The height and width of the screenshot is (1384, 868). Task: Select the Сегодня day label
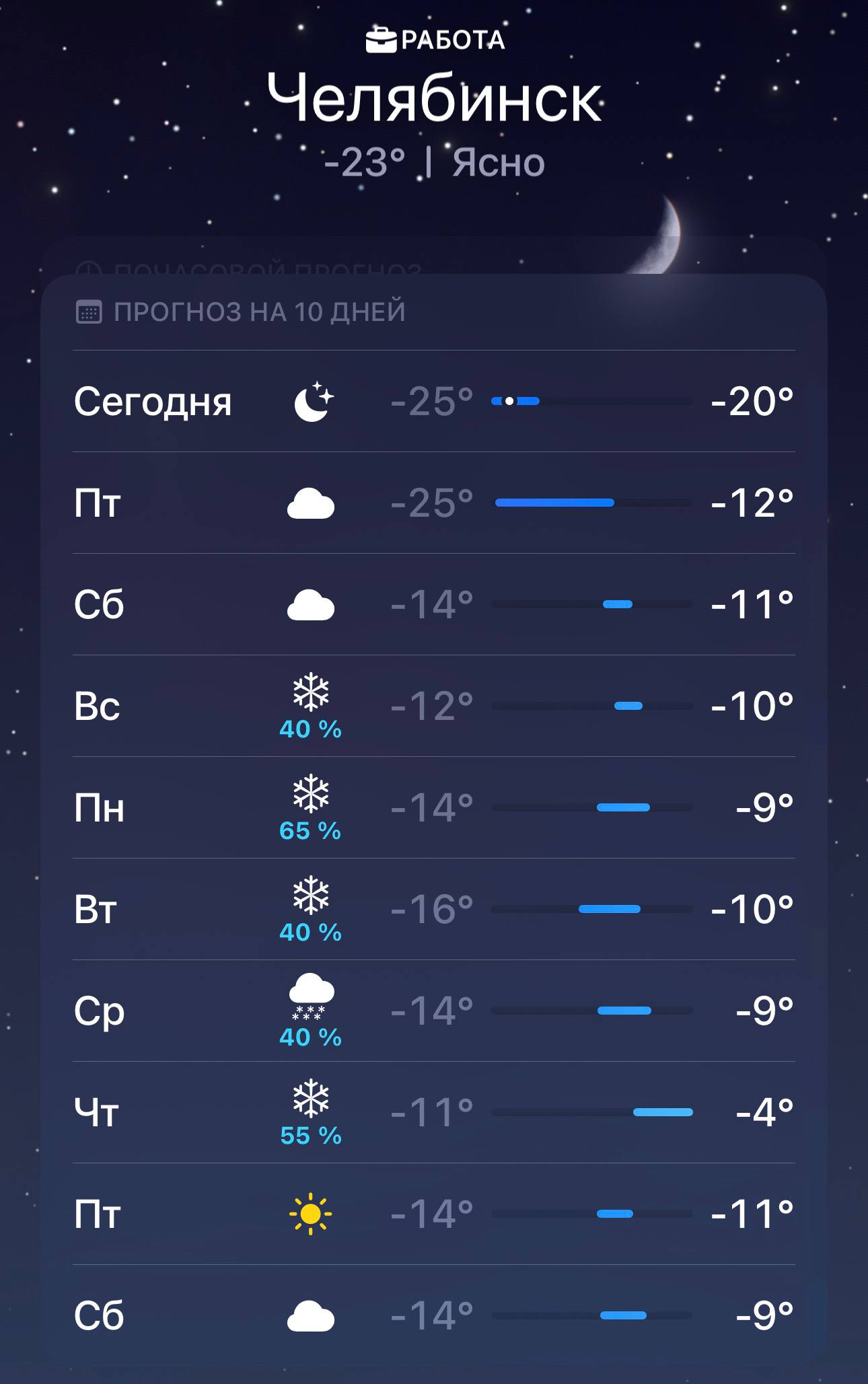coord(153,402)
